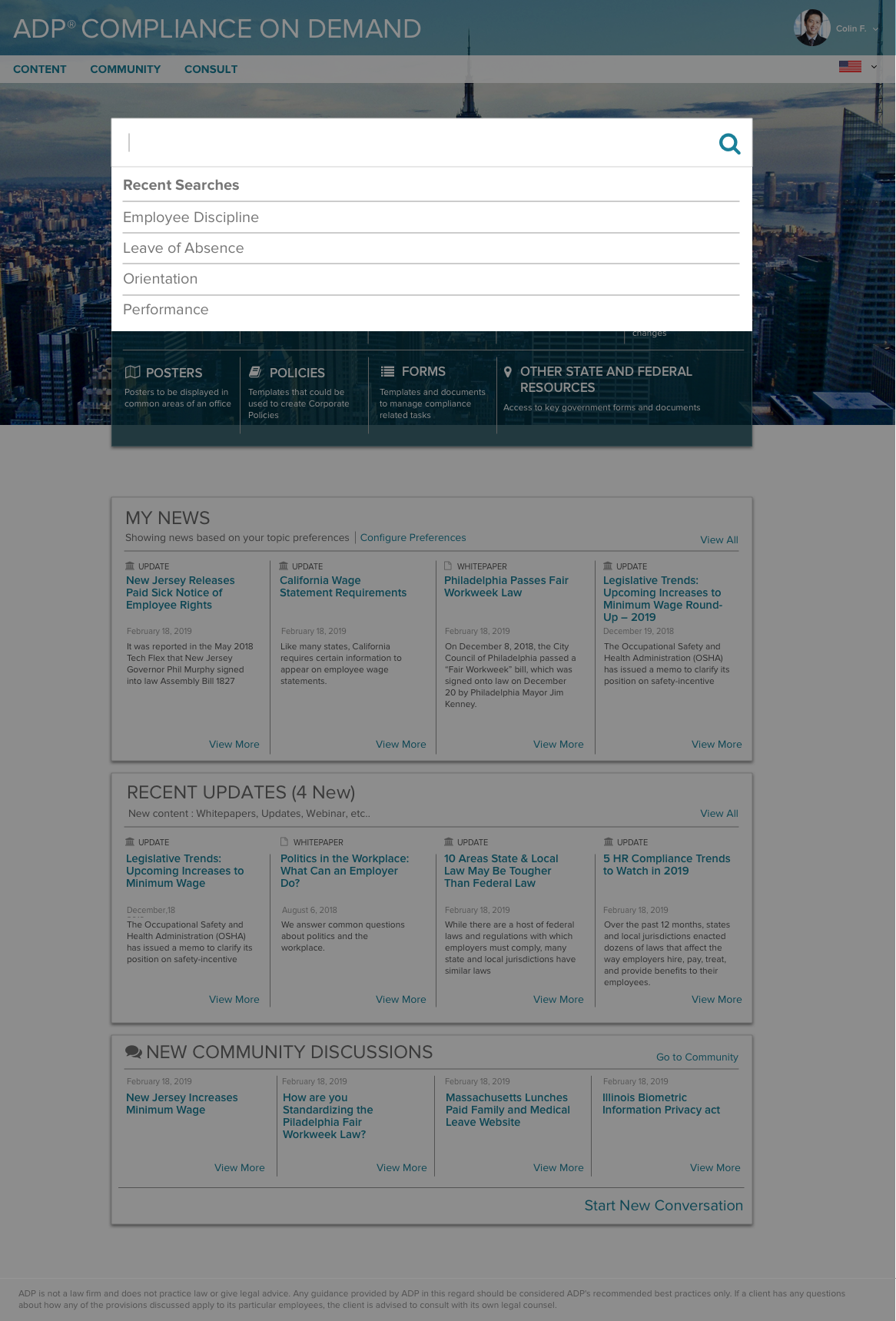Click the location pin icon for Other Resources
The width and height of the screenshot is (896, 1321).
tap(508, 372)
